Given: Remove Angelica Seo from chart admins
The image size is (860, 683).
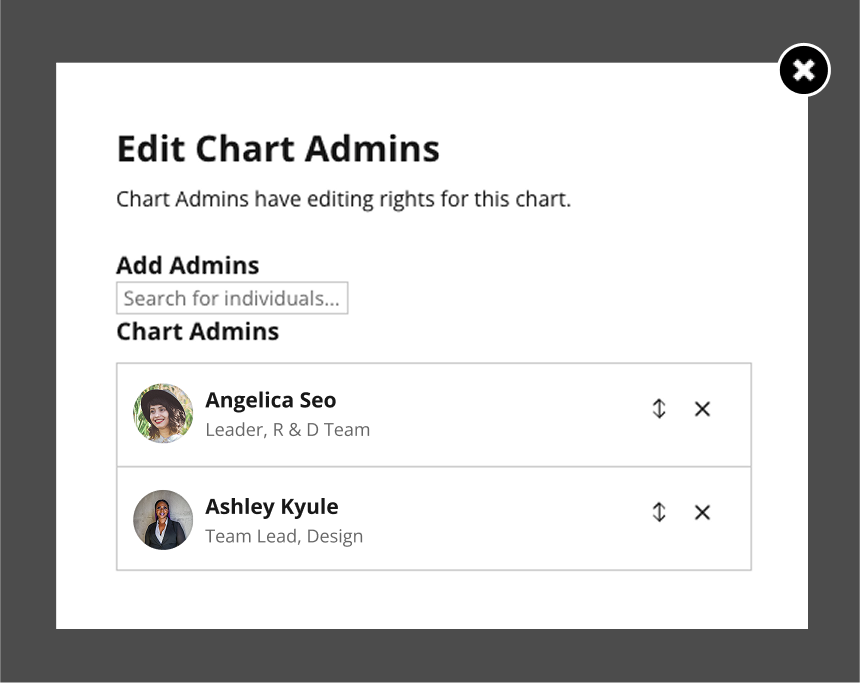Looking at the screenshot, I should click(702, 409).
